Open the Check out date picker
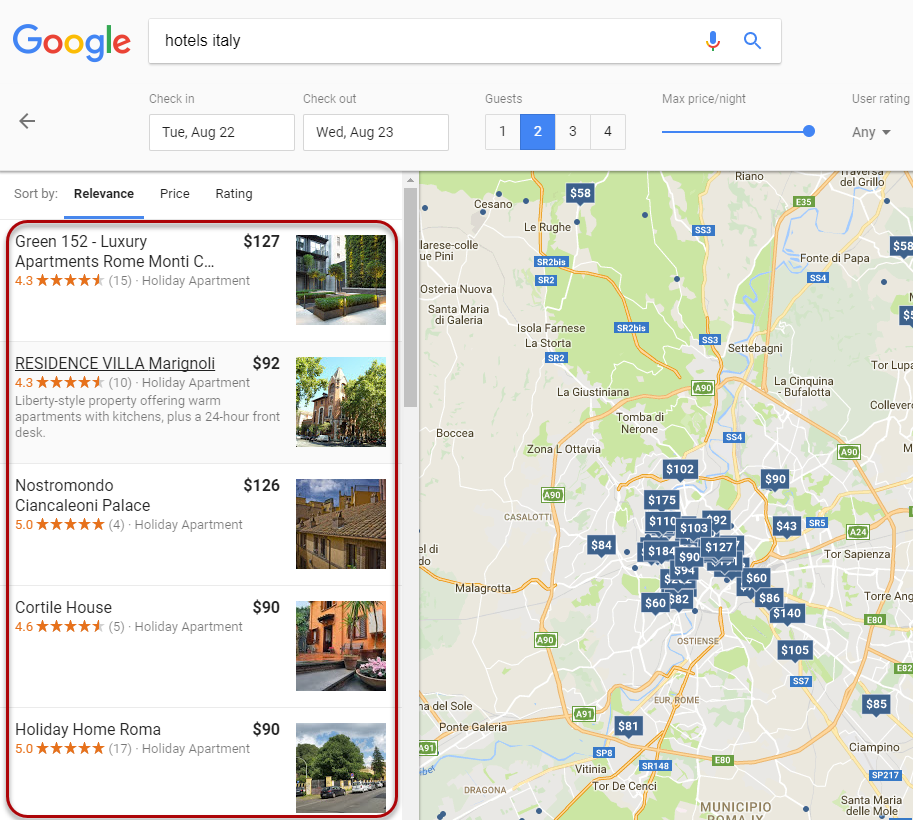 click(376, 132)
